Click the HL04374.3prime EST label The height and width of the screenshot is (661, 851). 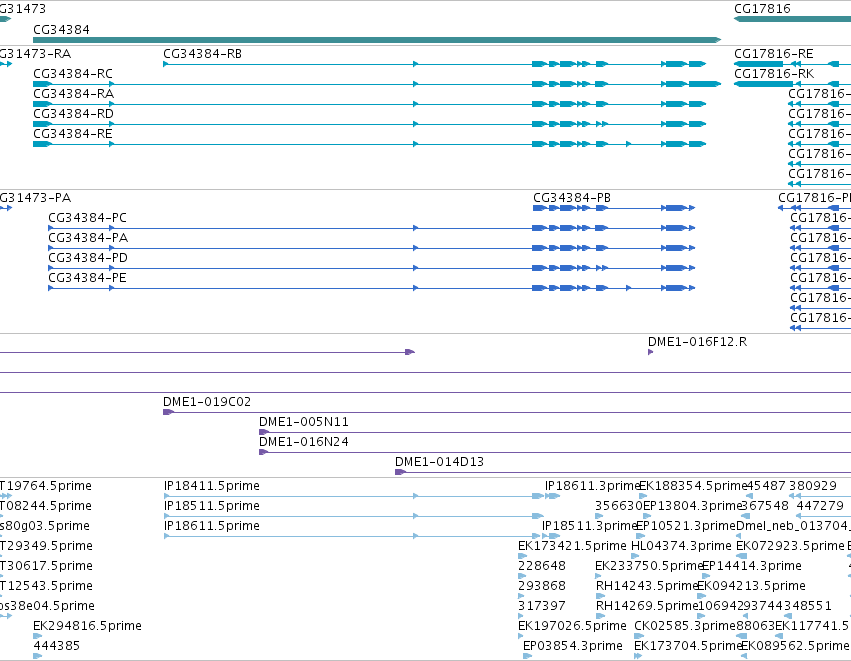681,546
